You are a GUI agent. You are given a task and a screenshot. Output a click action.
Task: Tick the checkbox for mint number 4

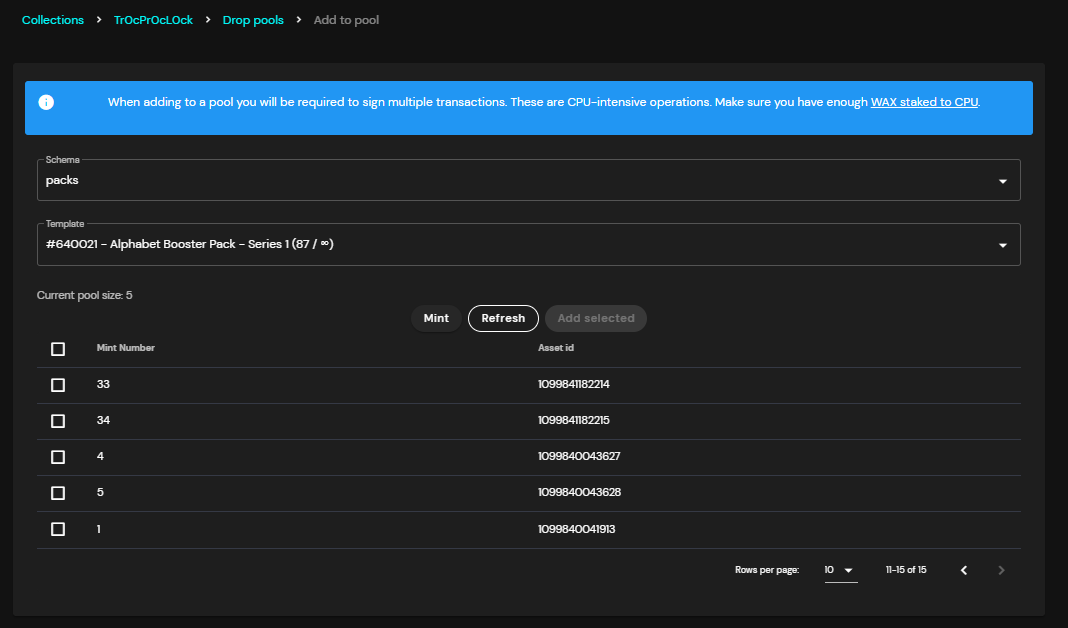(58, 457)
